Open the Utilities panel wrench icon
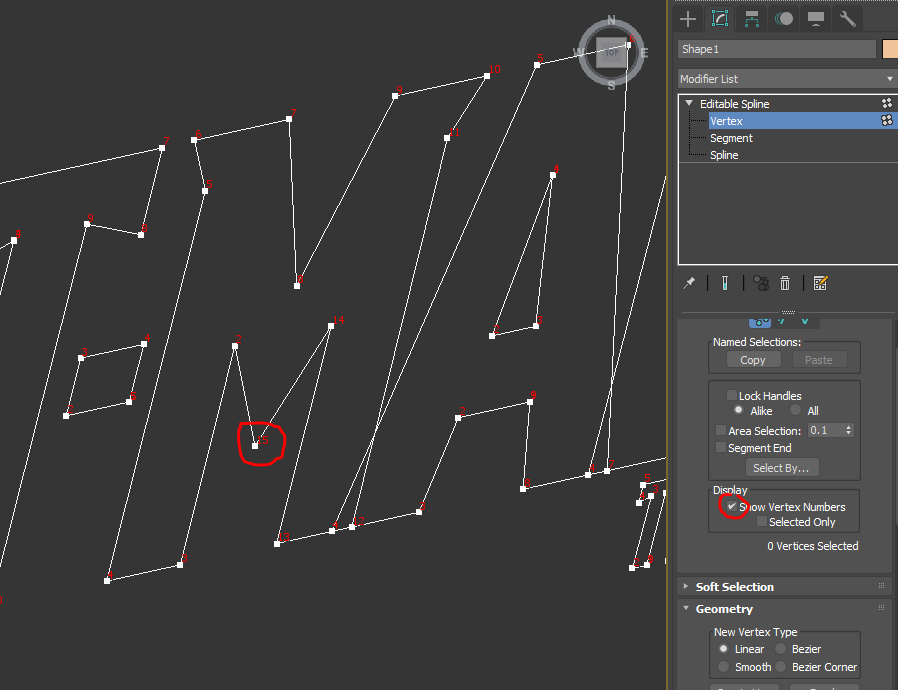Screen dimensions: 898x690 (x=846, y=18)
